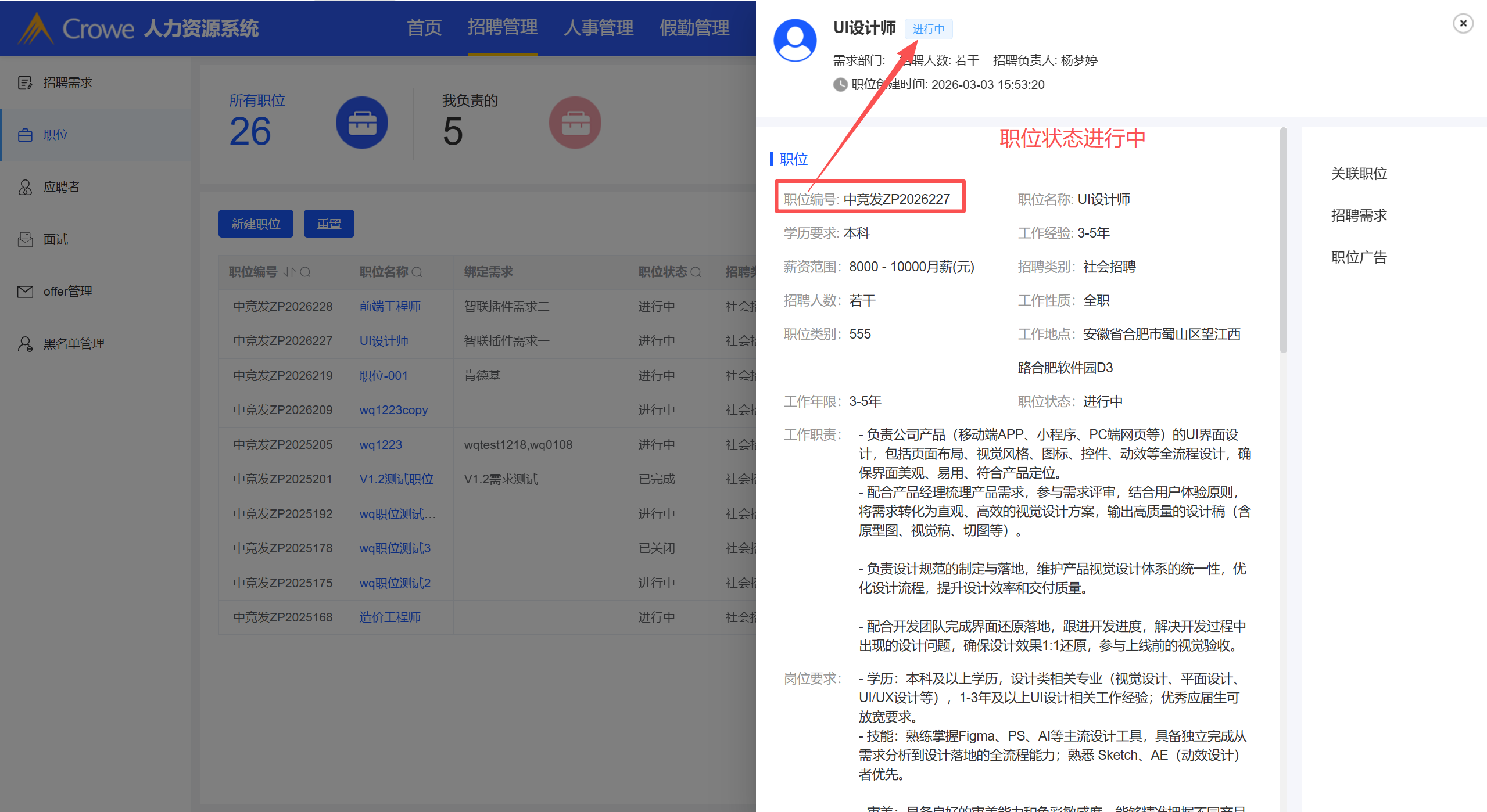Click the blue briefcase icon for 所有职位
Image resolution: width=1487 pixels, height=812 pixels.
(x=361, y=123)
